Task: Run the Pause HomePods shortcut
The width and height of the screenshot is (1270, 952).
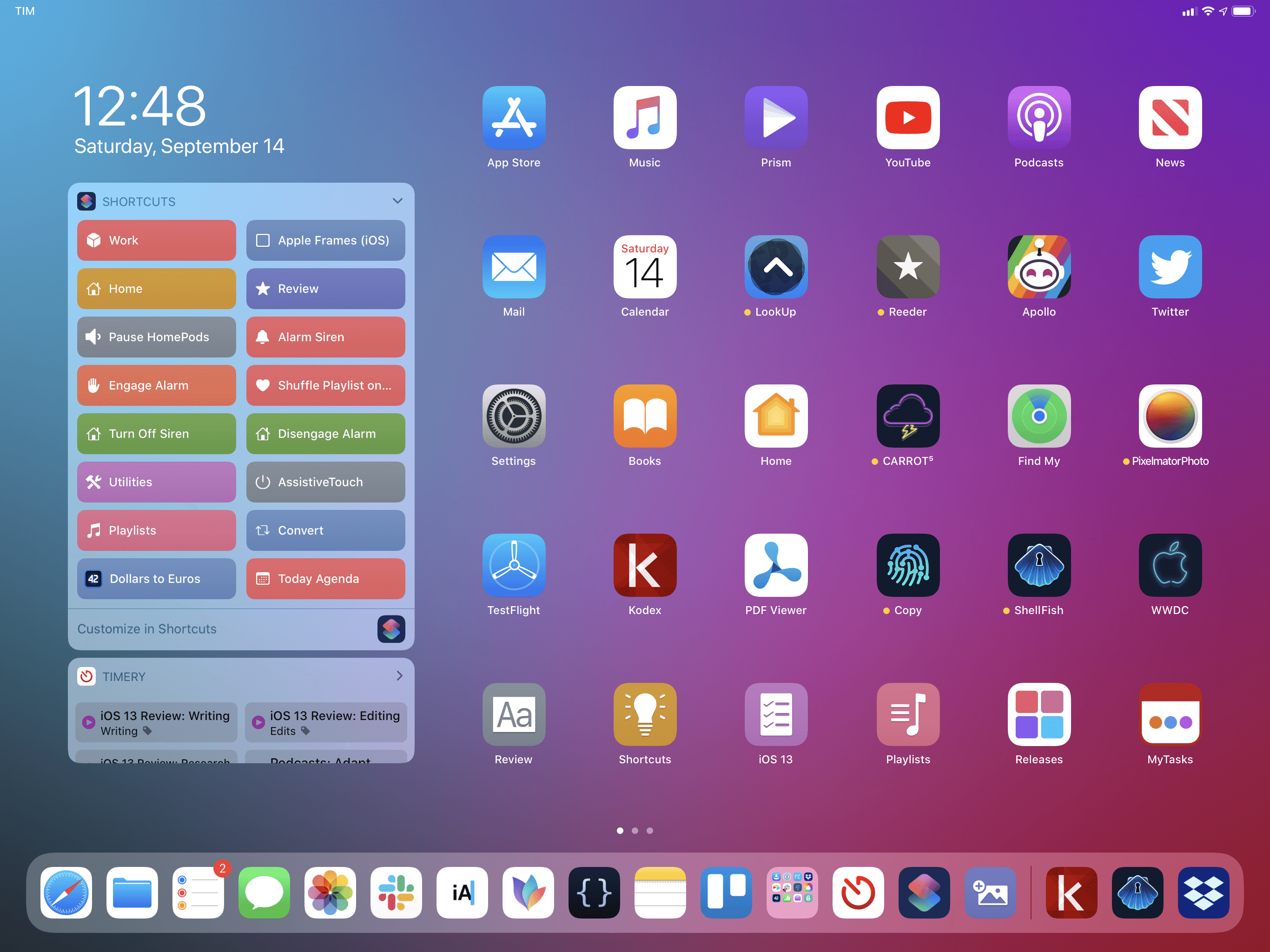Action: [156, 337]
